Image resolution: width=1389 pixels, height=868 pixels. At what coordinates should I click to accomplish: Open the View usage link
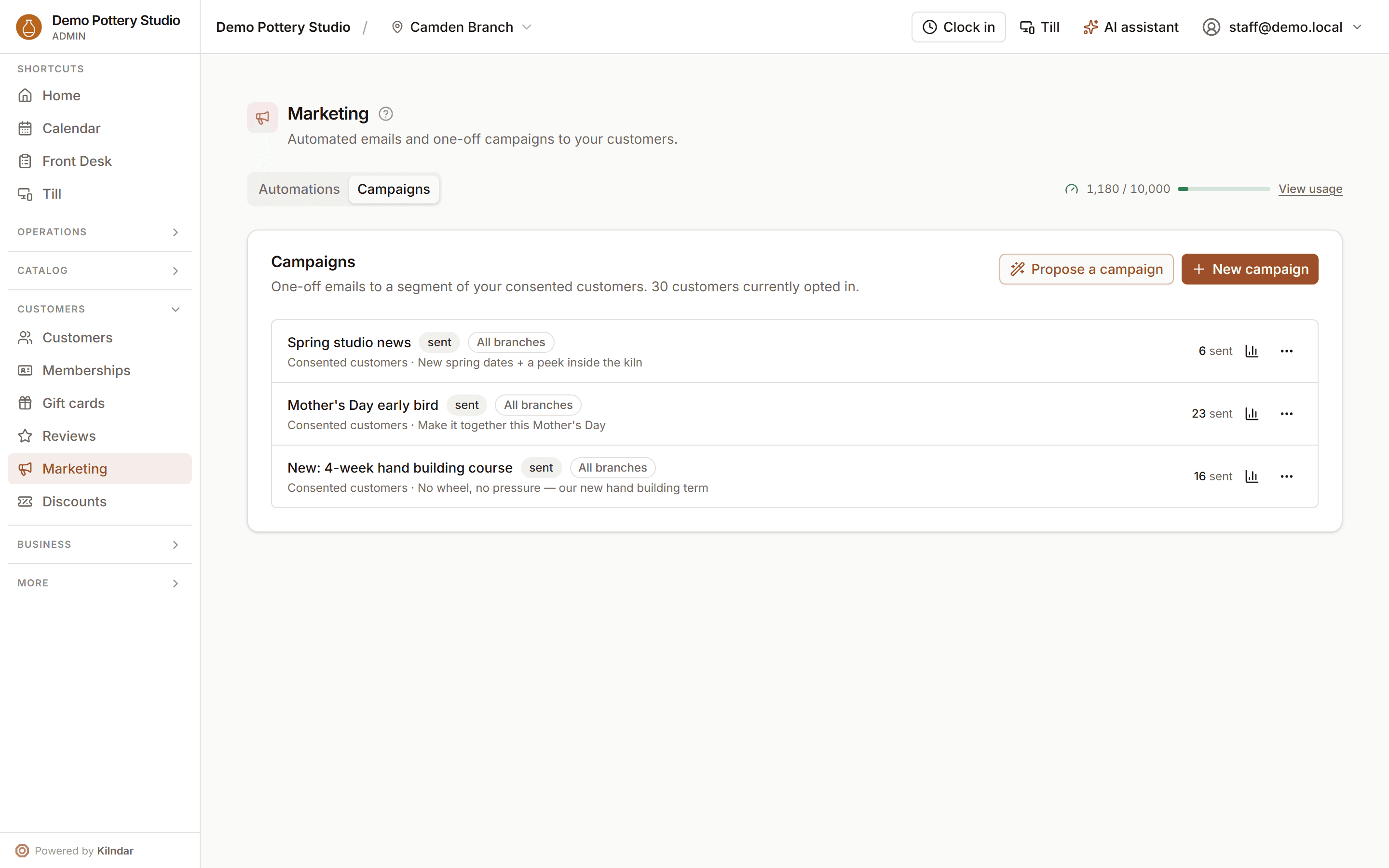coord(1310,189)
